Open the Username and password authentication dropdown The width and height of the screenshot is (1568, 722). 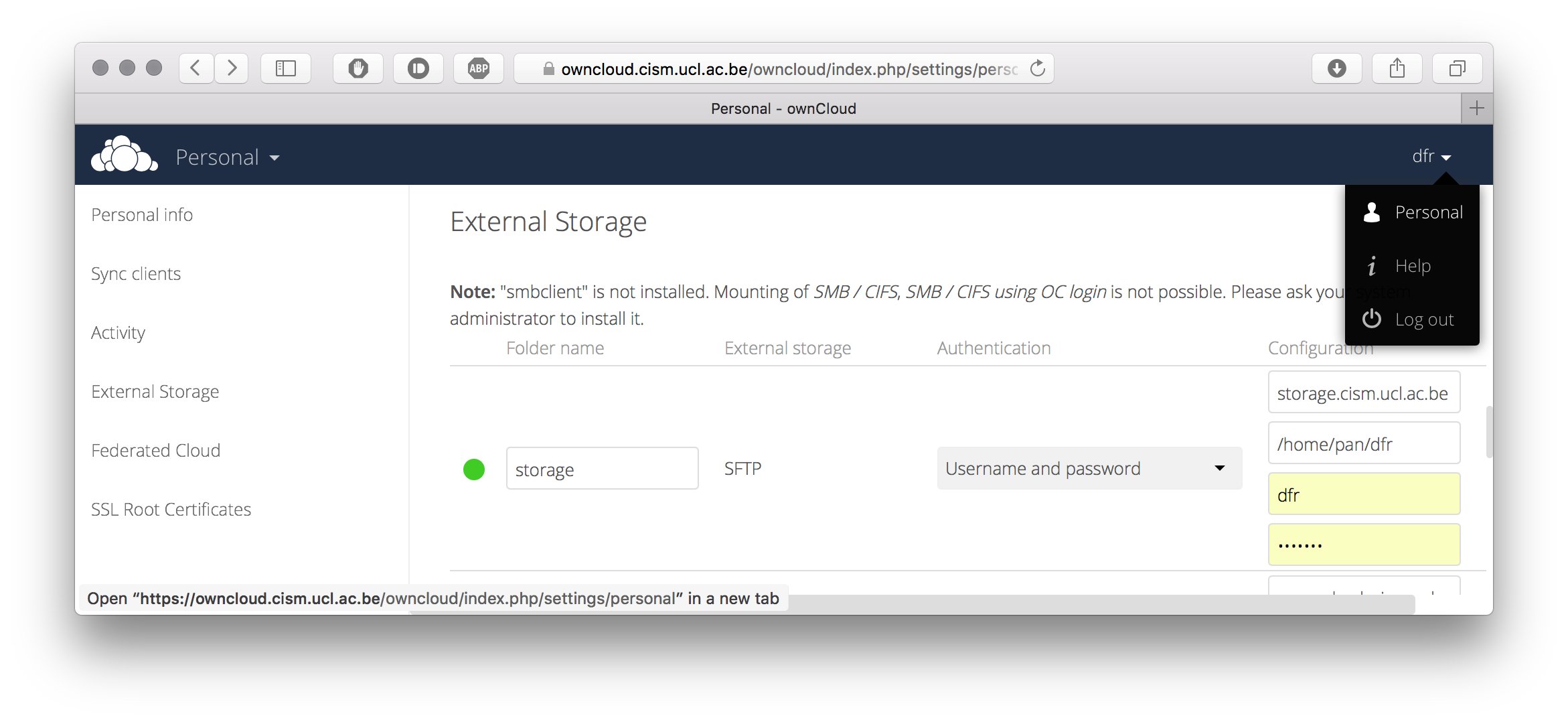coord(1089,468)
